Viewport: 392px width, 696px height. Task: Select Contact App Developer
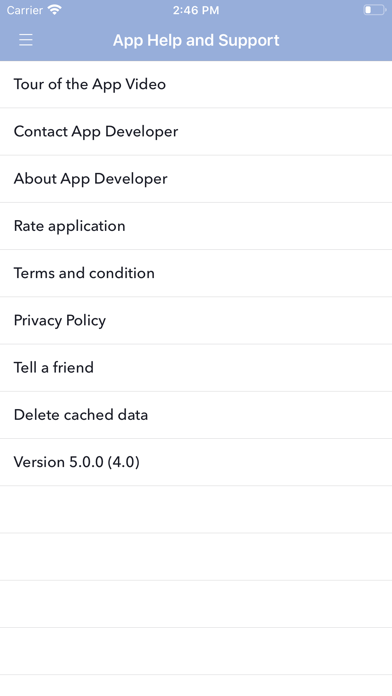196,131
